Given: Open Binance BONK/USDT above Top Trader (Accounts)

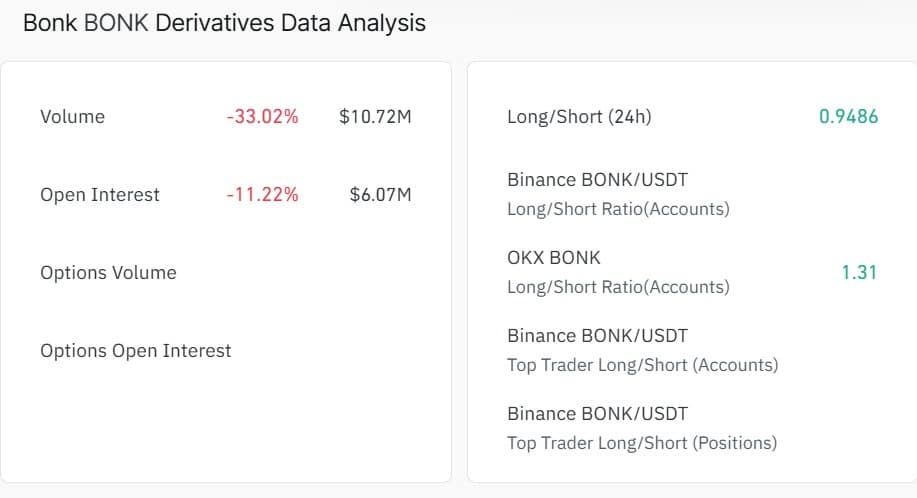Looking at the screenshot, I should tap(597, 336).
